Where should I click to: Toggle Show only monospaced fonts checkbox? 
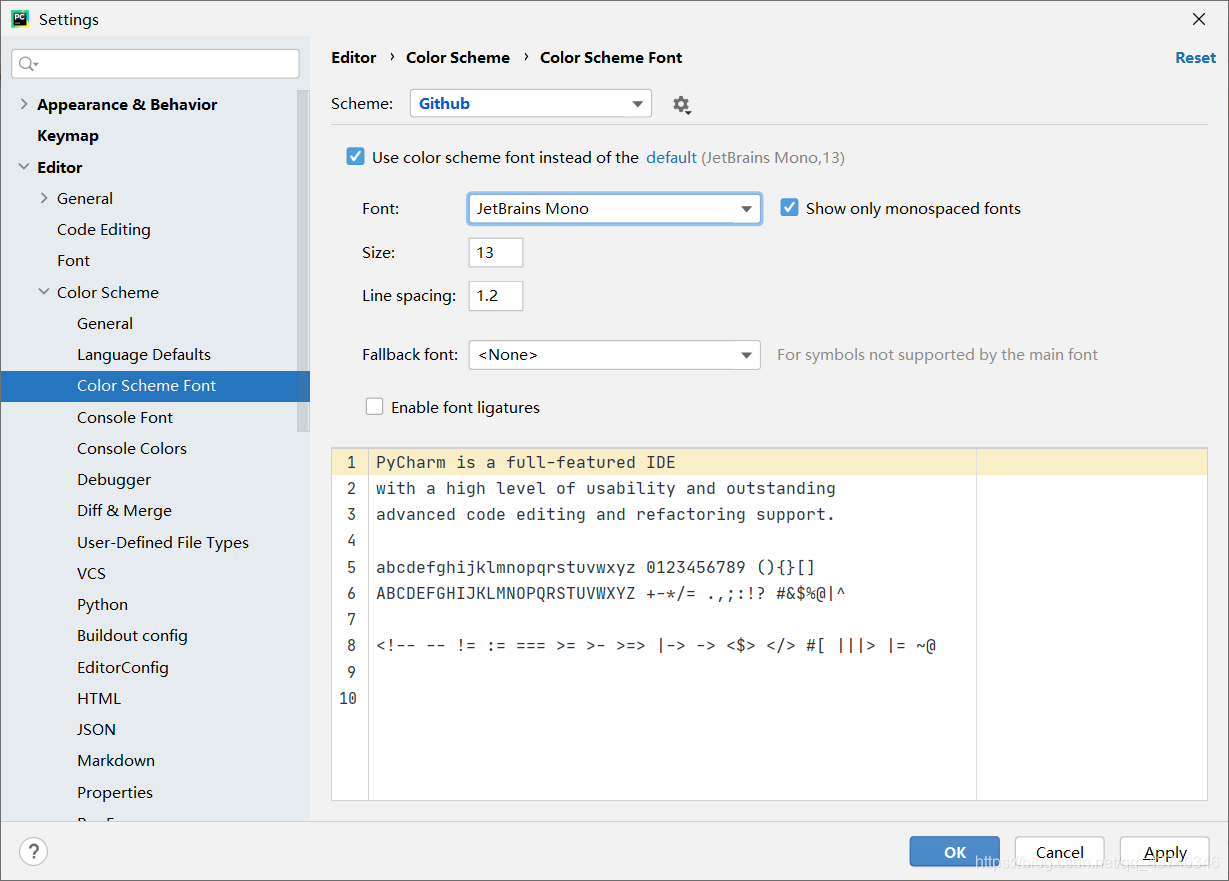pyautogui.click(x=789, y=208)
